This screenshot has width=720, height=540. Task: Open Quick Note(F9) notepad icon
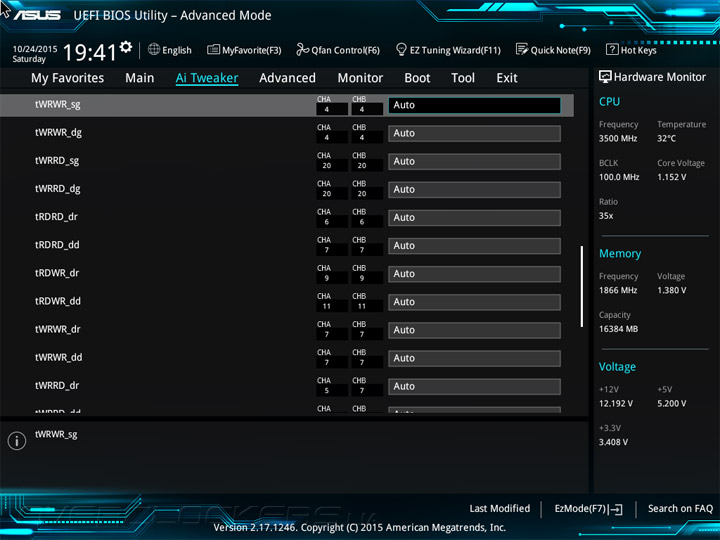click(522, 50)
